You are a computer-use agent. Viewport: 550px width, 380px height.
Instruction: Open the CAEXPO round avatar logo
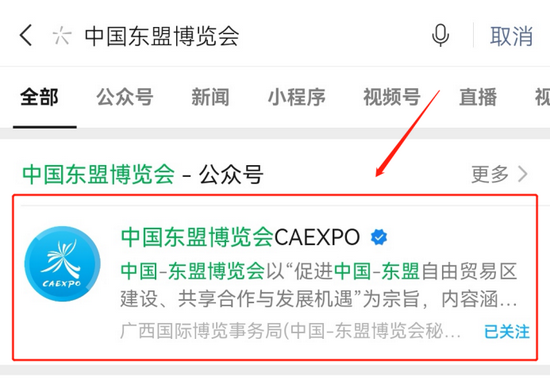62,264
